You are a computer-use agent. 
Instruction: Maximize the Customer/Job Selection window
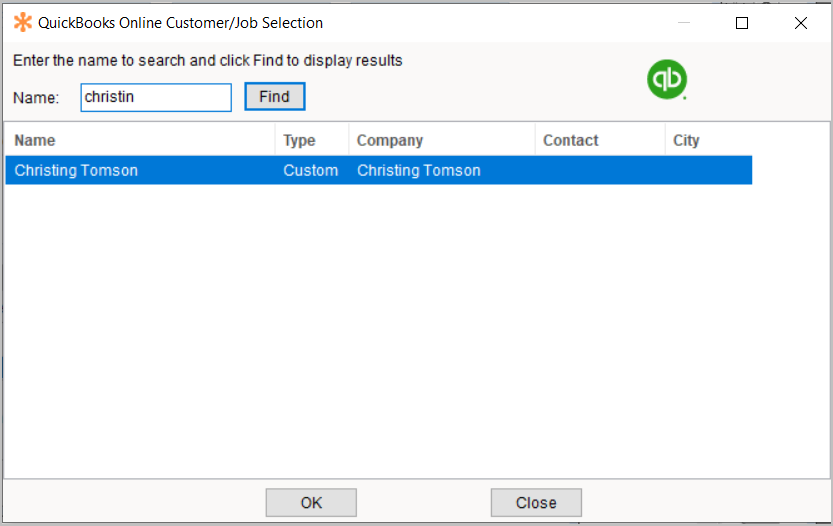[742, 22]
